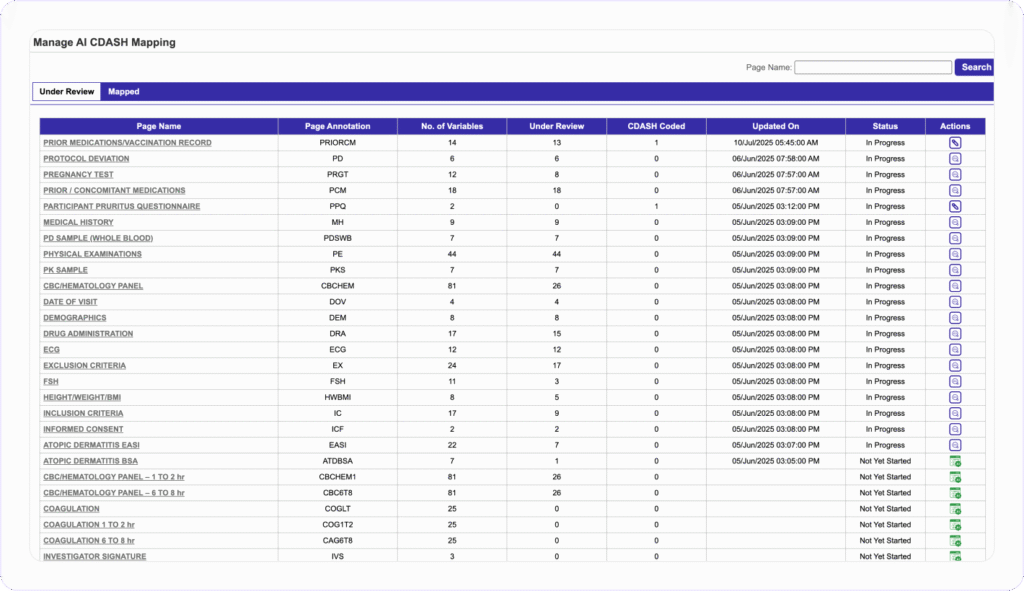Screen dimensions: 1024x591
Task: Click the review icon for the ECG row
Action: pos(954,349)
